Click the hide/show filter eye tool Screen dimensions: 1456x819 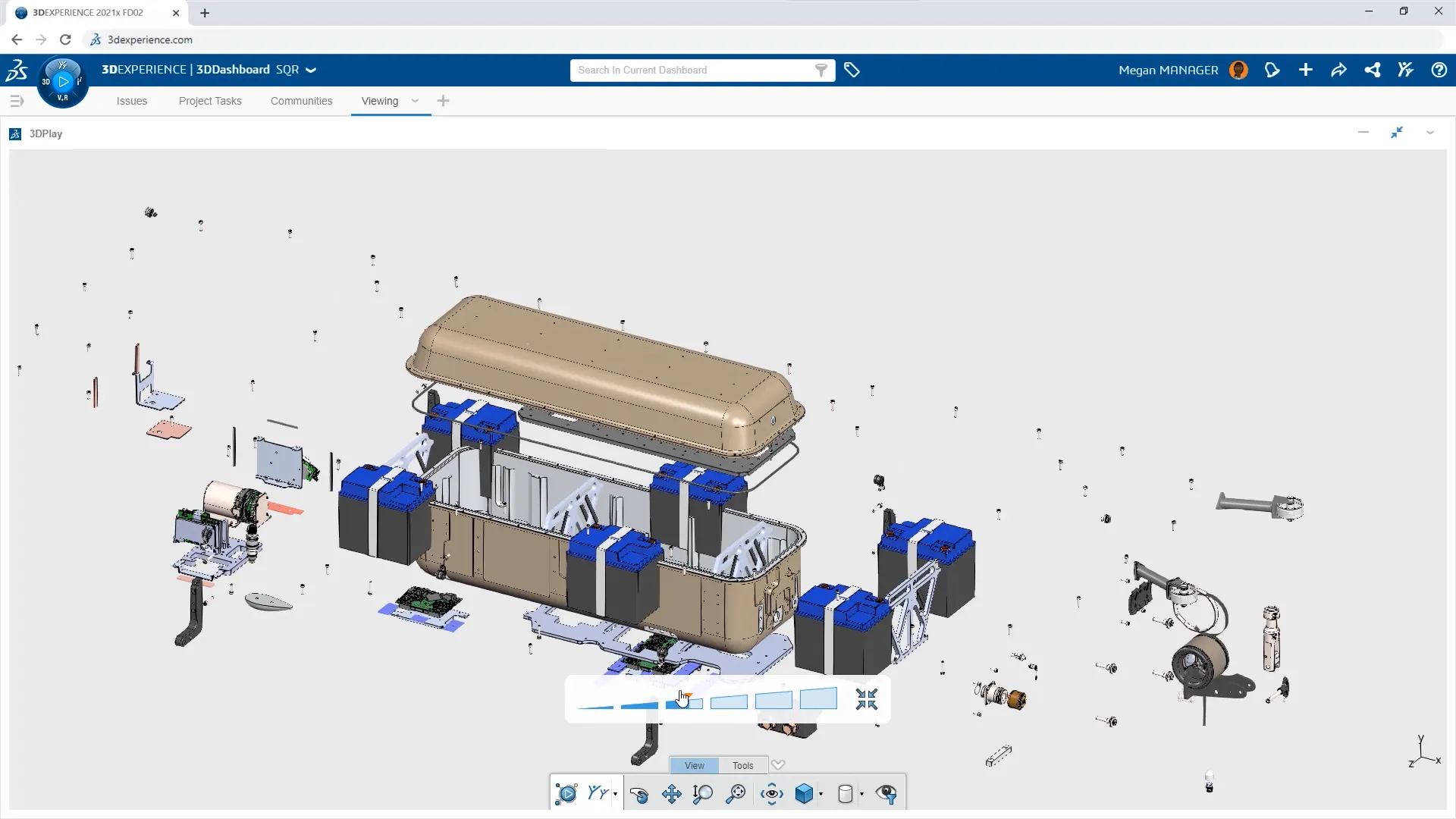(x=887, y=794)
